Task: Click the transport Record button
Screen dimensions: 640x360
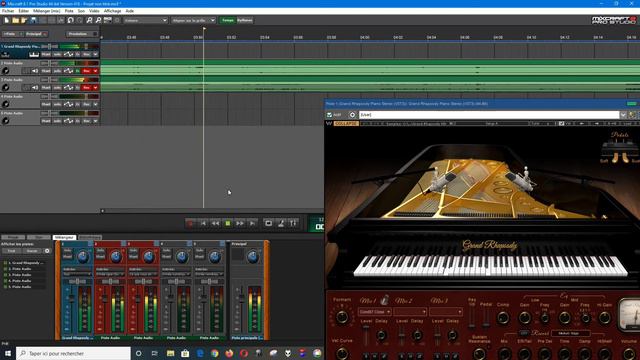Action: pyautogui.click(x=190, y=223)
